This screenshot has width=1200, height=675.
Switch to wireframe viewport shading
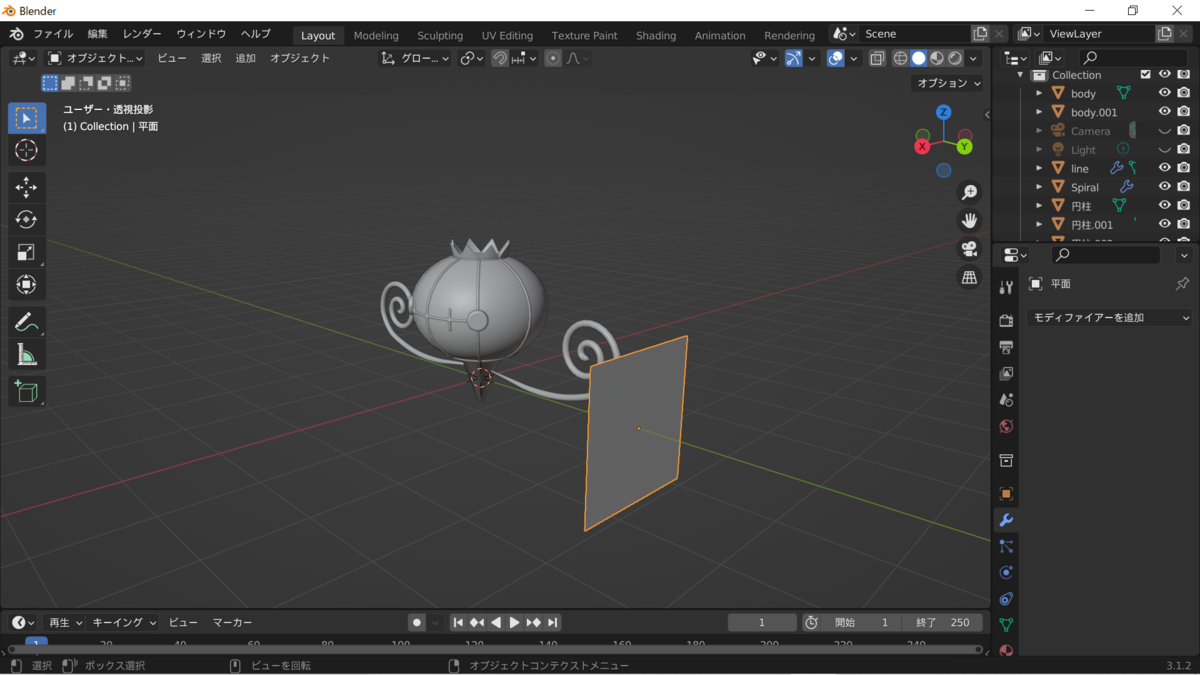point(900,58)
